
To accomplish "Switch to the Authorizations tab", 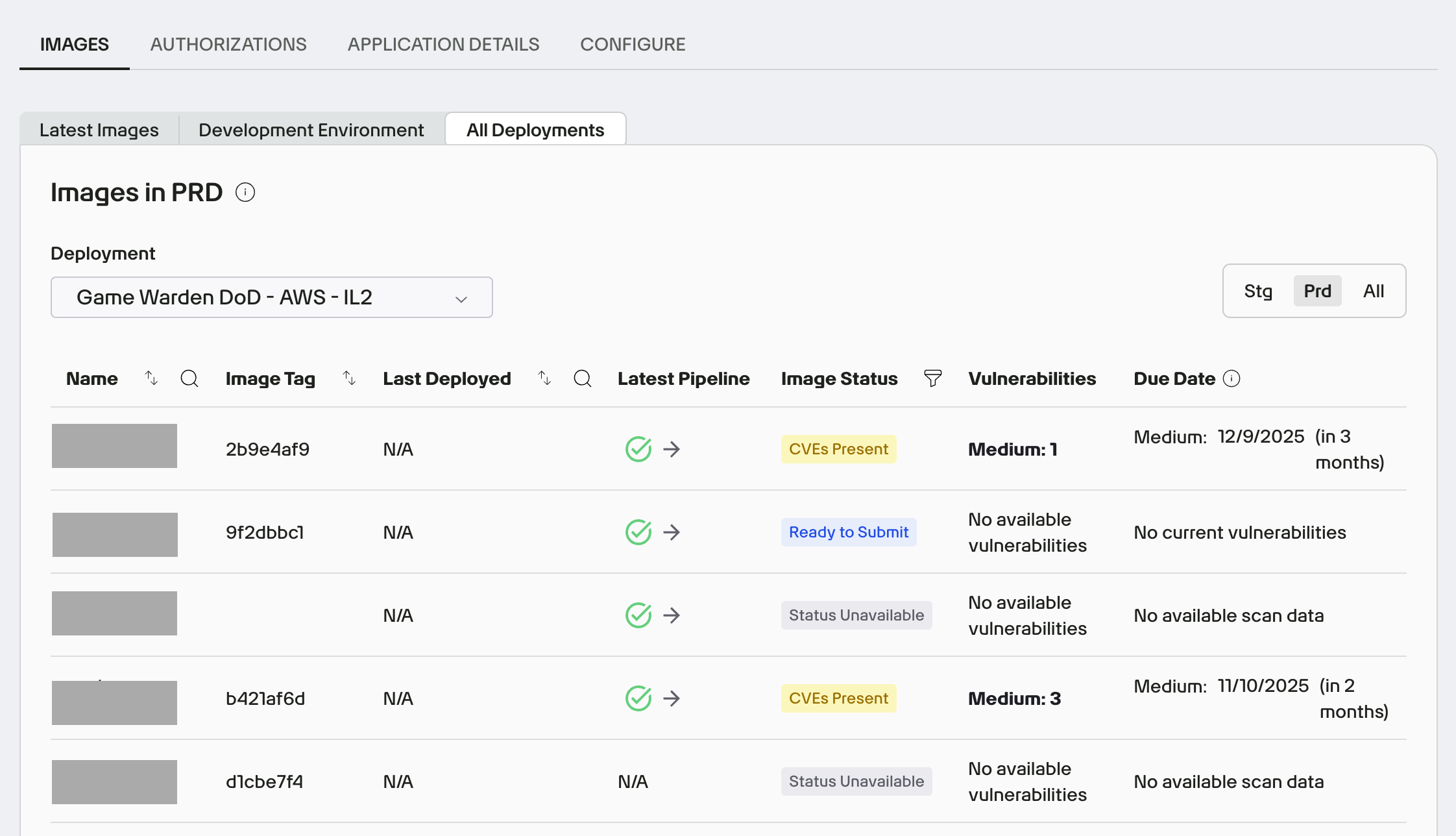I will click(x=228, y=44).
